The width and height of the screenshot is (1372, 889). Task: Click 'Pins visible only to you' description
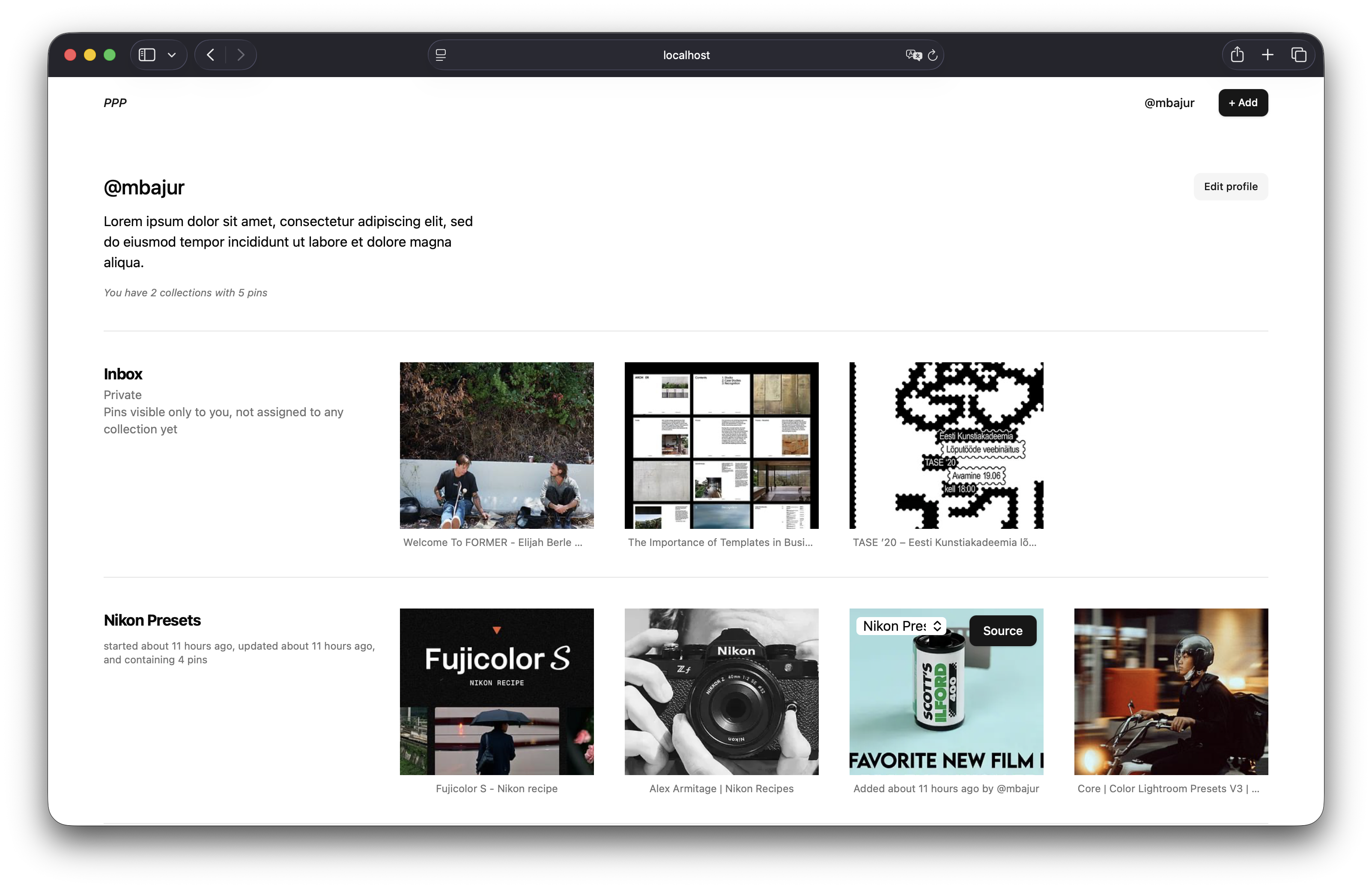224,421
